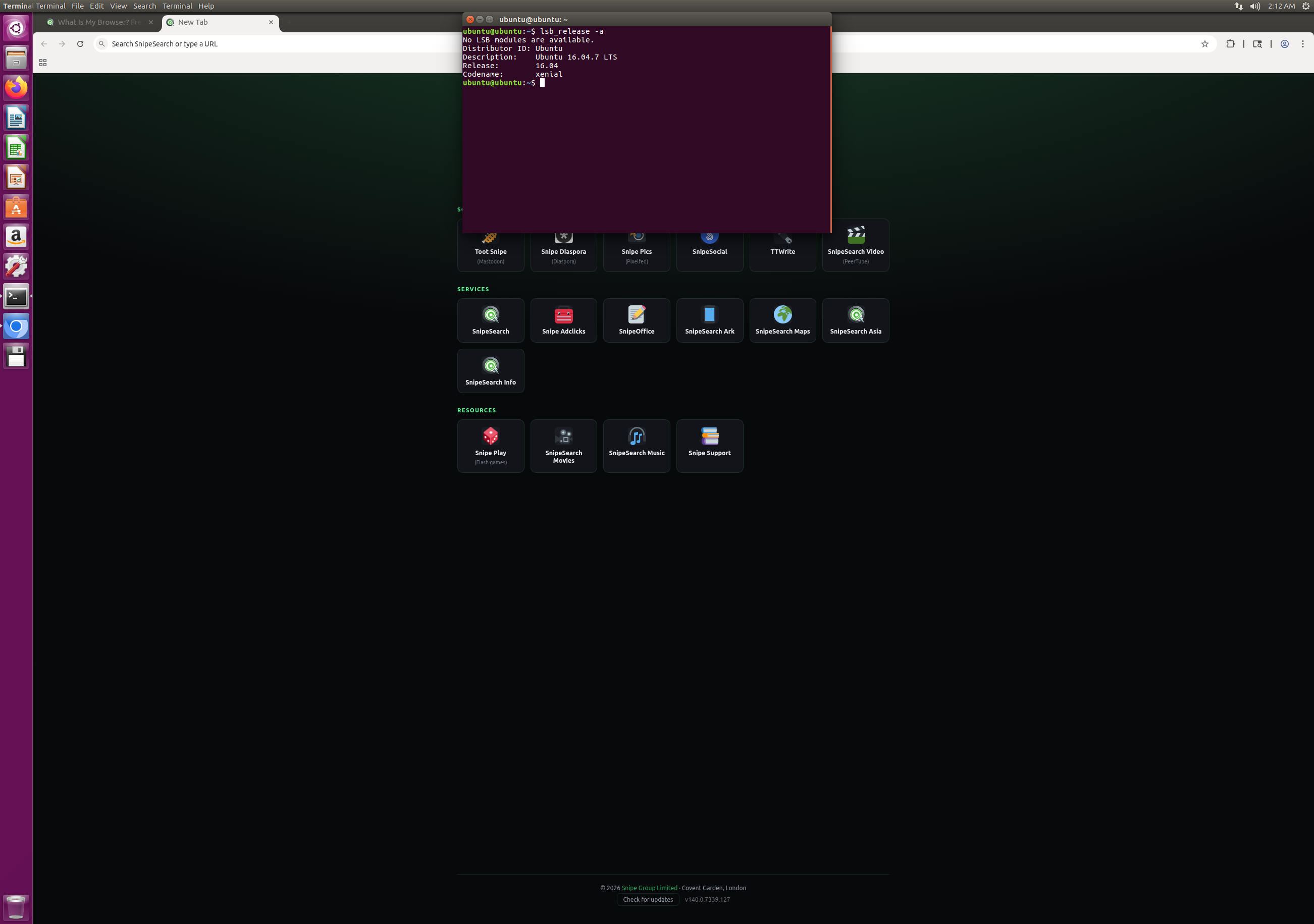Screen dimensions: 1314x924
Task: Follow the Snipe Group Limited link
Action: [x=649, y=887]
